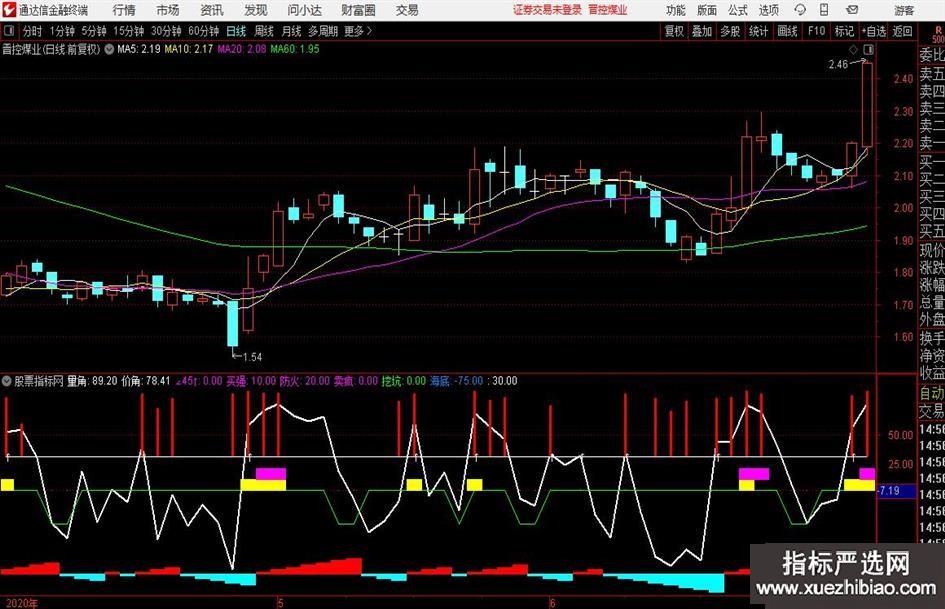The height and width of the screenshot is (609, 945).
Task: Switch to 60分钟 period tab
Action: coord(203,31)
